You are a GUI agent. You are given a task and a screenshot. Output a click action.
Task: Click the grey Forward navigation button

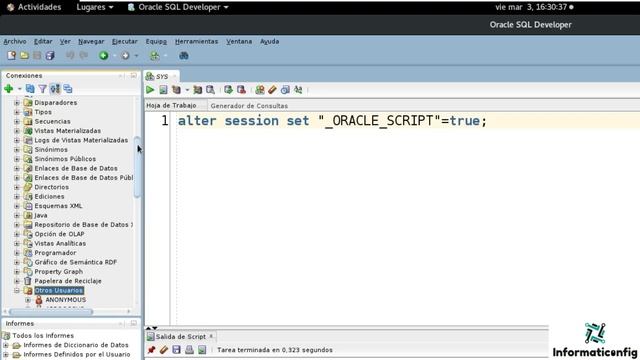click(125, 56)
